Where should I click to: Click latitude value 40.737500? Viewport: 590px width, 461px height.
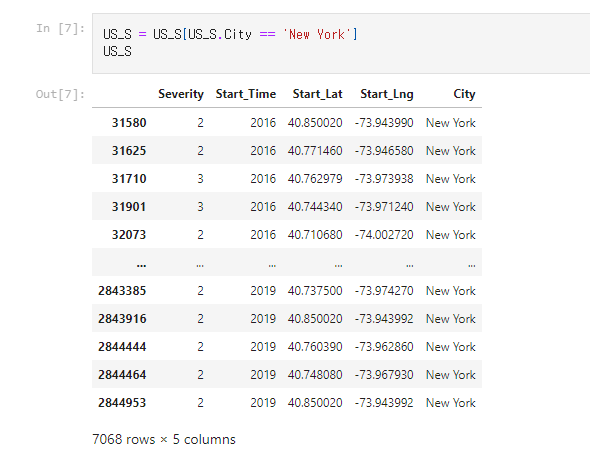(x=315, y=291)
